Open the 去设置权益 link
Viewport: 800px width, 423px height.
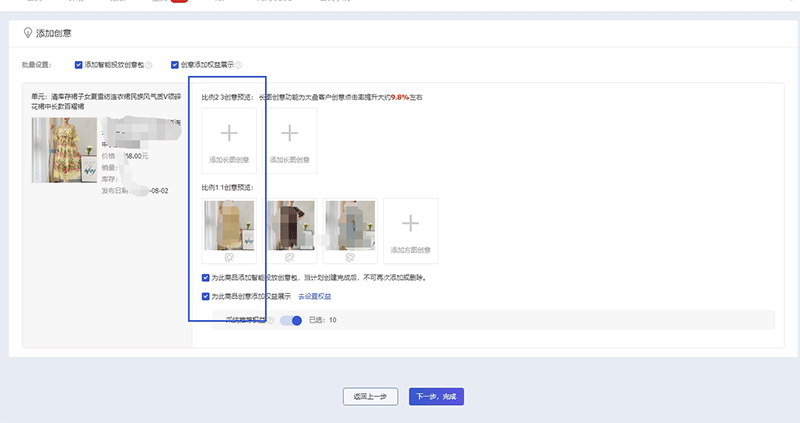click(x=314, y=297)
